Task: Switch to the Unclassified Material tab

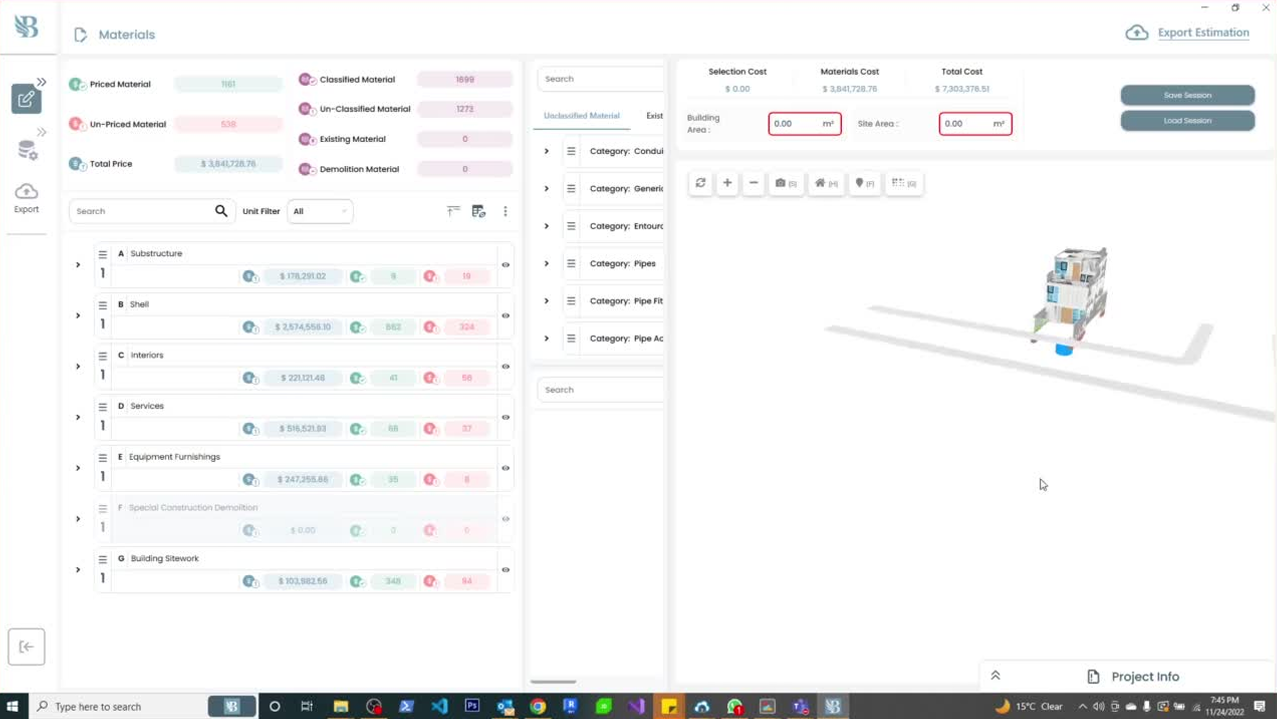Action: [x=582, y=116]
